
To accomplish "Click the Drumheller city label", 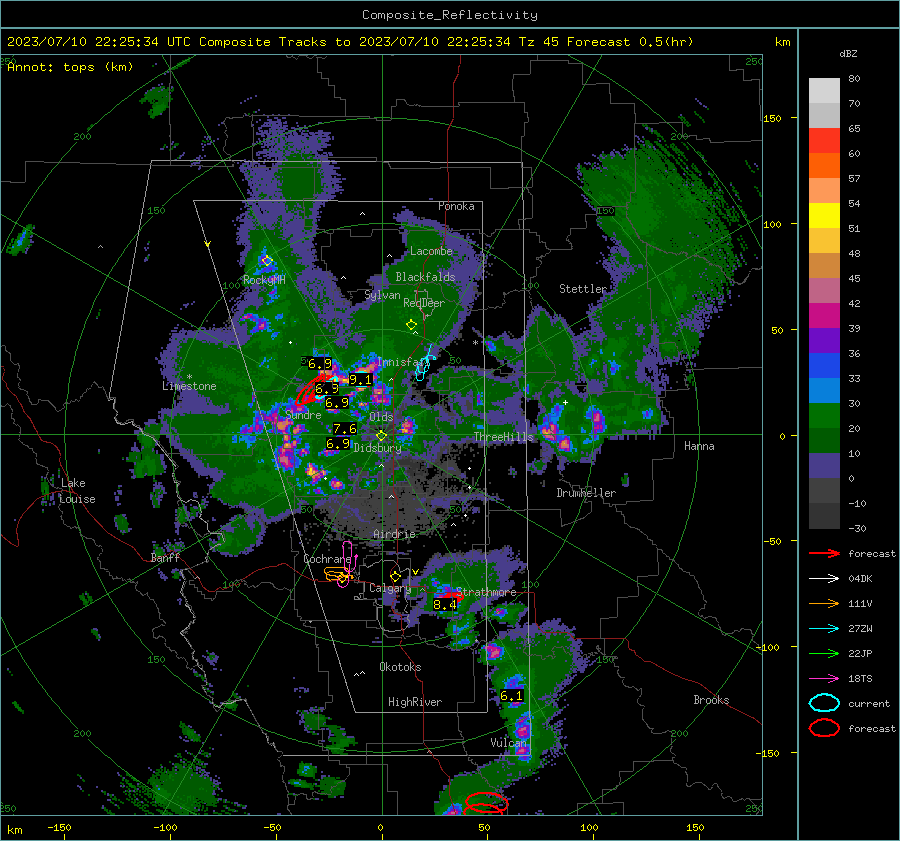I will tap(586, 493).
